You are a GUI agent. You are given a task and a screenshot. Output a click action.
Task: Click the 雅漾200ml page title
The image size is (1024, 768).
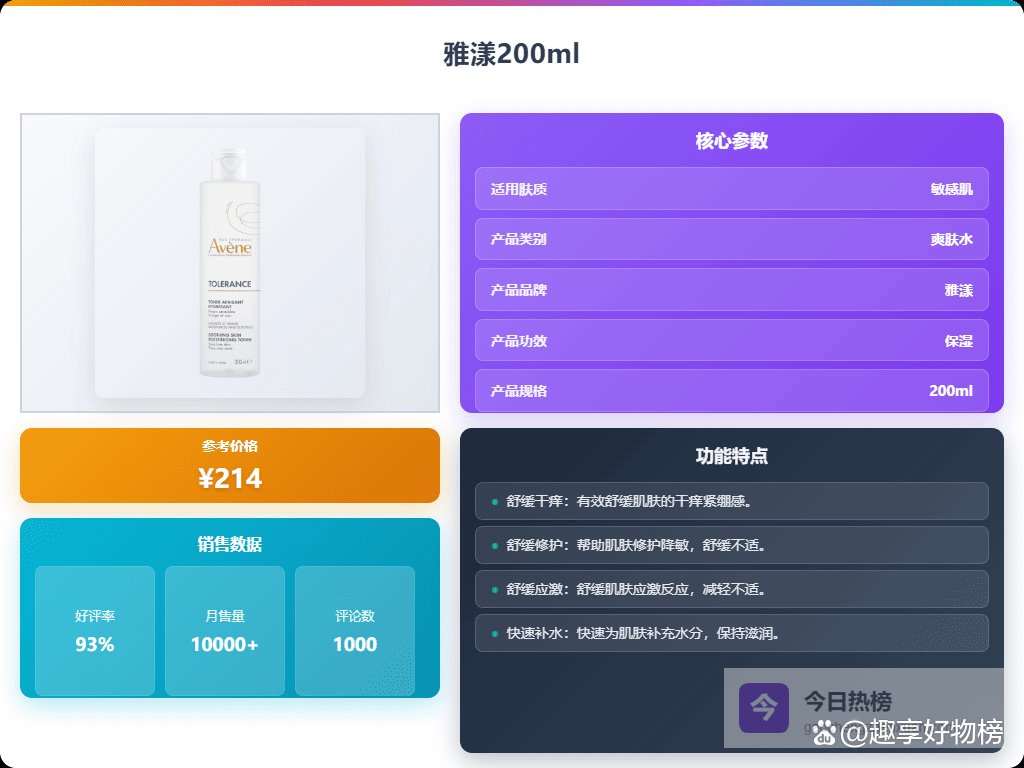[x=511, y=54]
